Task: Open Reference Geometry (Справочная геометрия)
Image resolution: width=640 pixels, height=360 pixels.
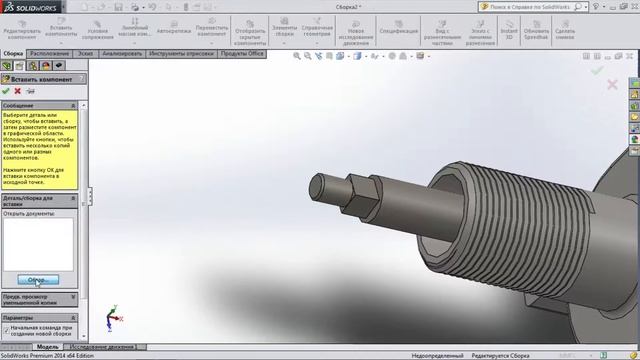Action: [x=317, y=28]
